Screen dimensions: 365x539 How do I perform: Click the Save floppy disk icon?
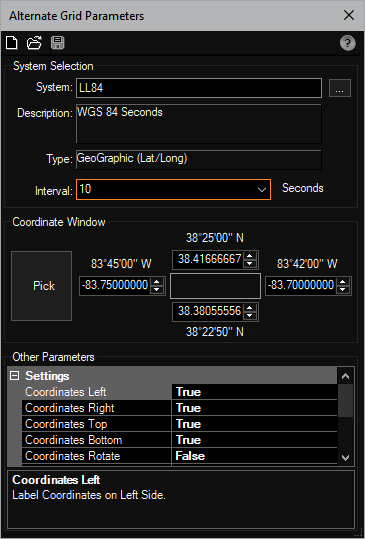click(58, 43)
